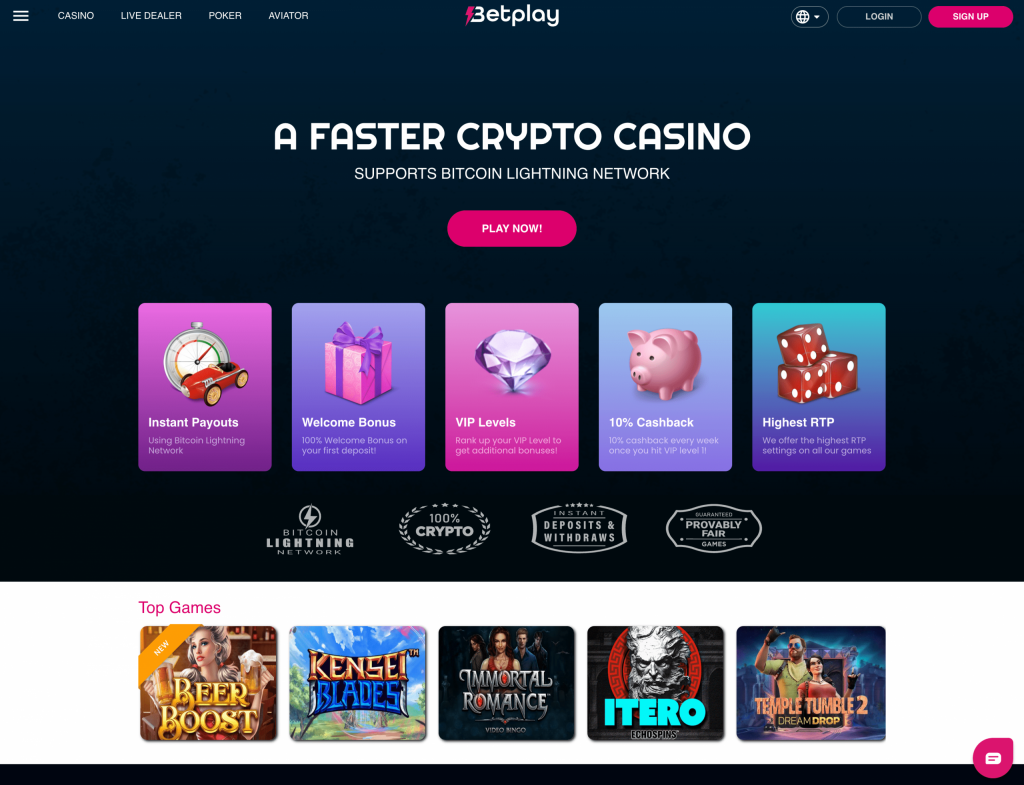Image resolution: width=1024 pixels, height=785 pixels.
Task: Click the piggy bank Cashback card
Action: point(665,387)
